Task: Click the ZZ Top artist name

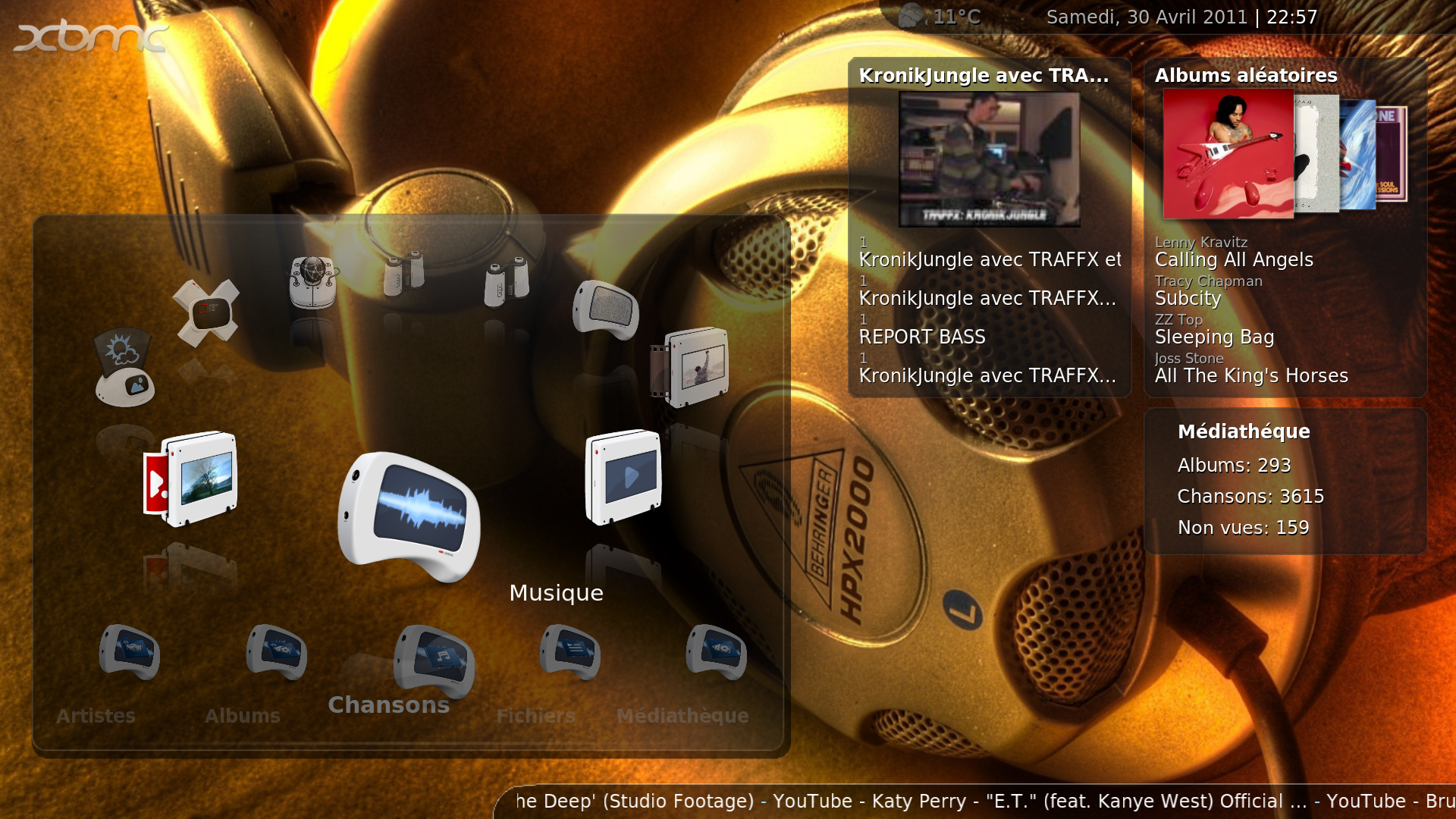Action: coord(1178,319)
